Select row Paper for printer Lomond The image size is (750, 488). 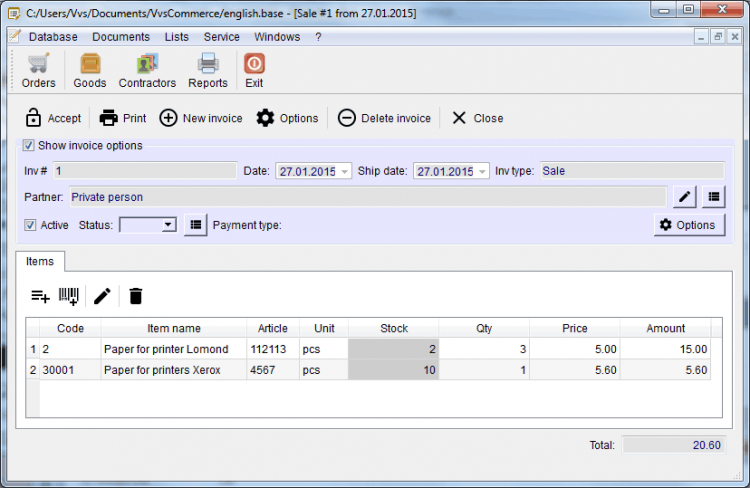point(368,349)
